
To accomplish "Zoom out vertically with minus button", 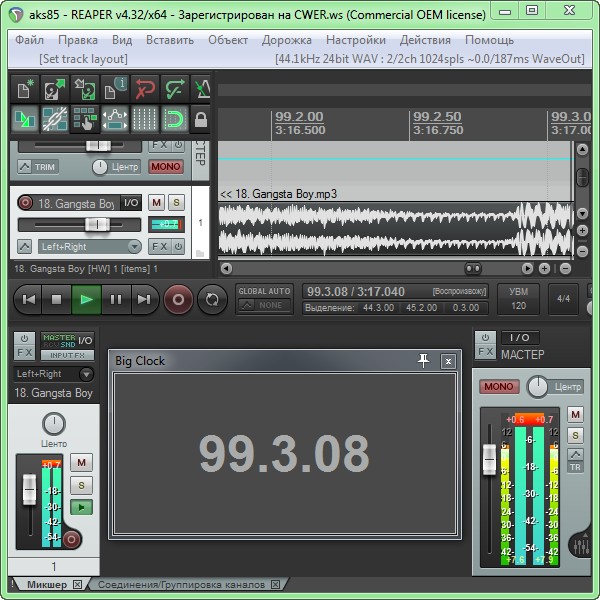I will [x=582, y=251].
